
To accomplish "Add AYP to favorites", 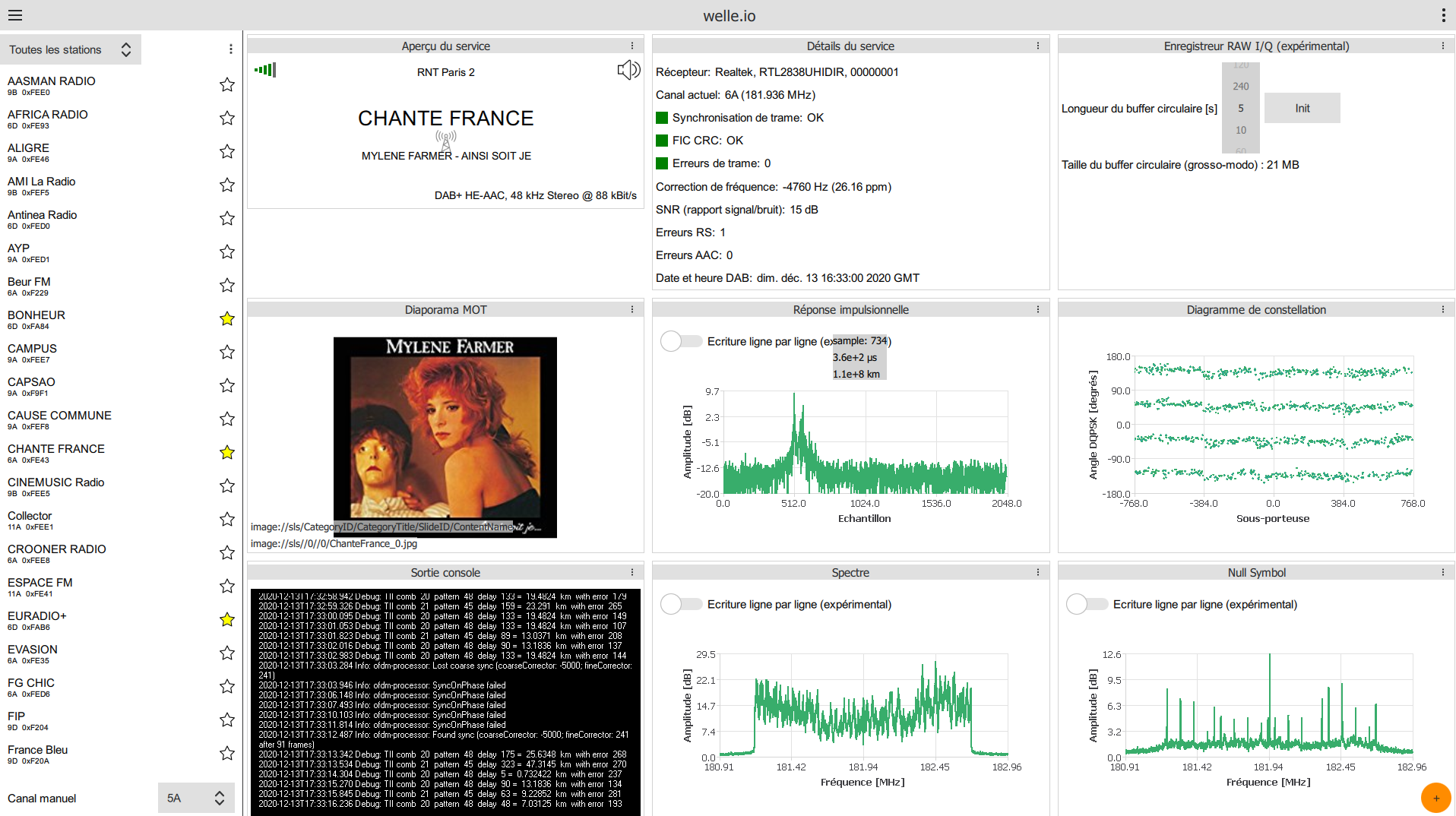I will point(226,251).
